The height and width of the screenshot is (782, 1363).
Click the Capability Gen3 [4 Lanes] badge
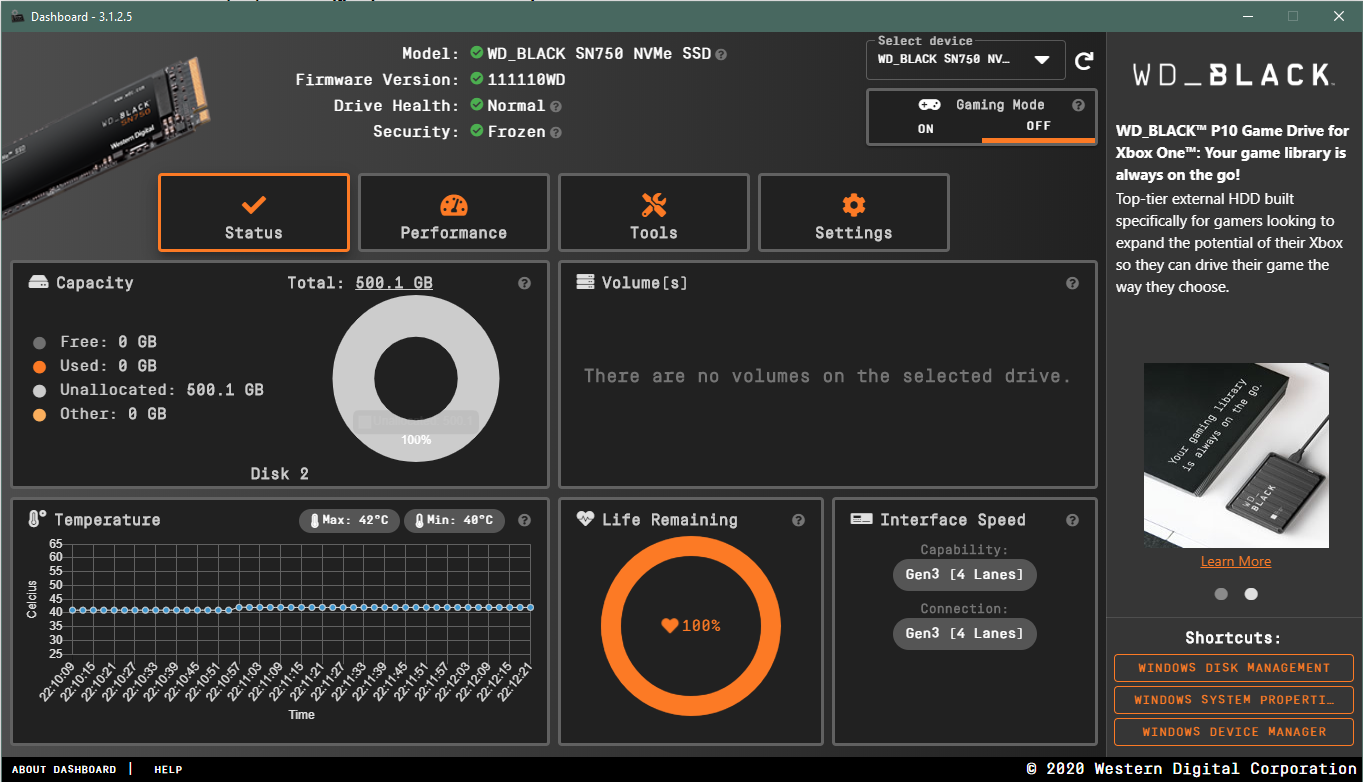pos(965,575)
